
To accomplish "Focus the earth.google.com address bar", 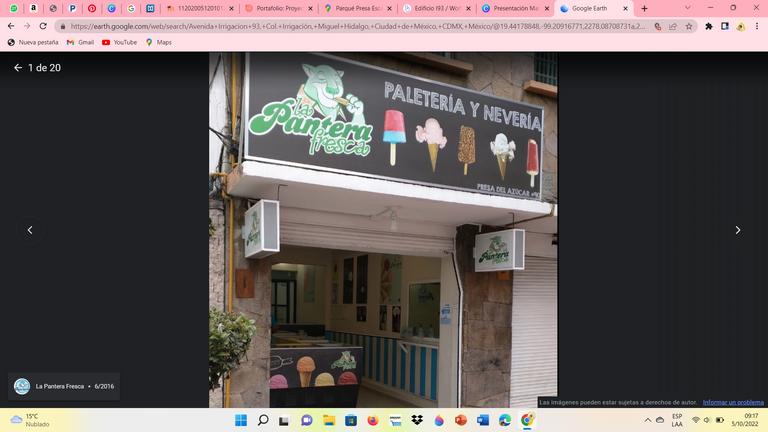I will pos(358,26).
